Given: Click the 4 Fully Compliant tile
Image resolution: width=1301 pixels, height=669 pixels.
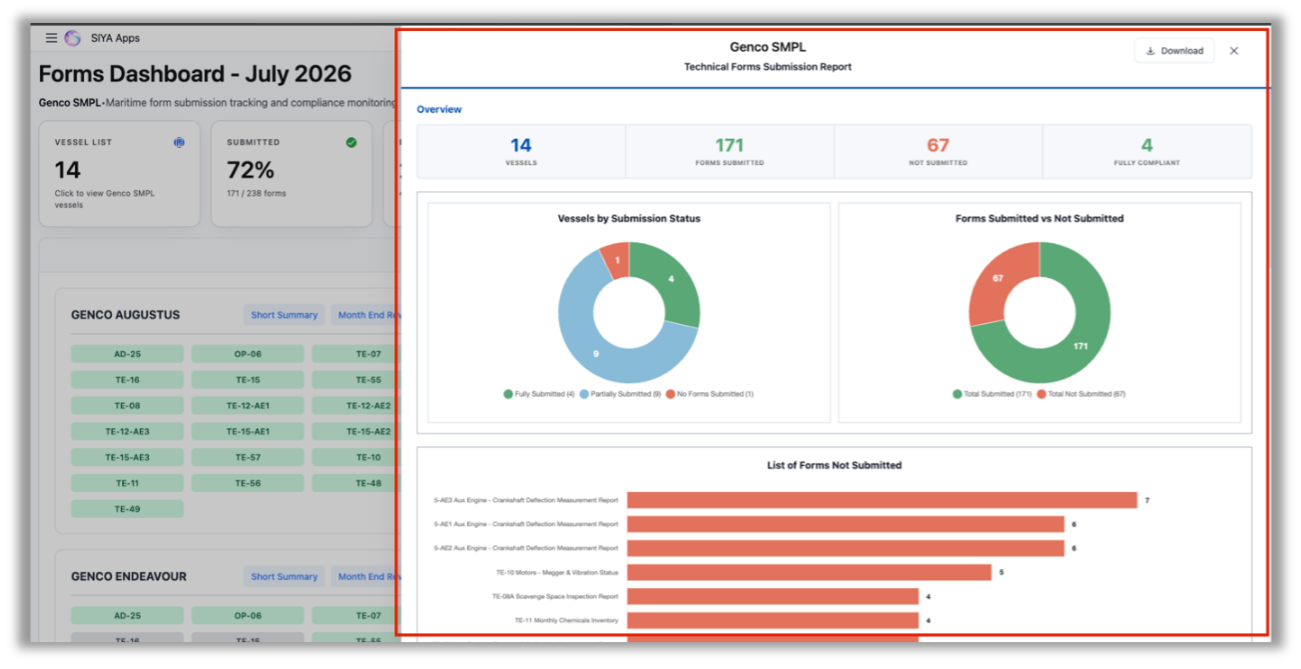Looking at the screenshot, I should [x=1147, y=151].
